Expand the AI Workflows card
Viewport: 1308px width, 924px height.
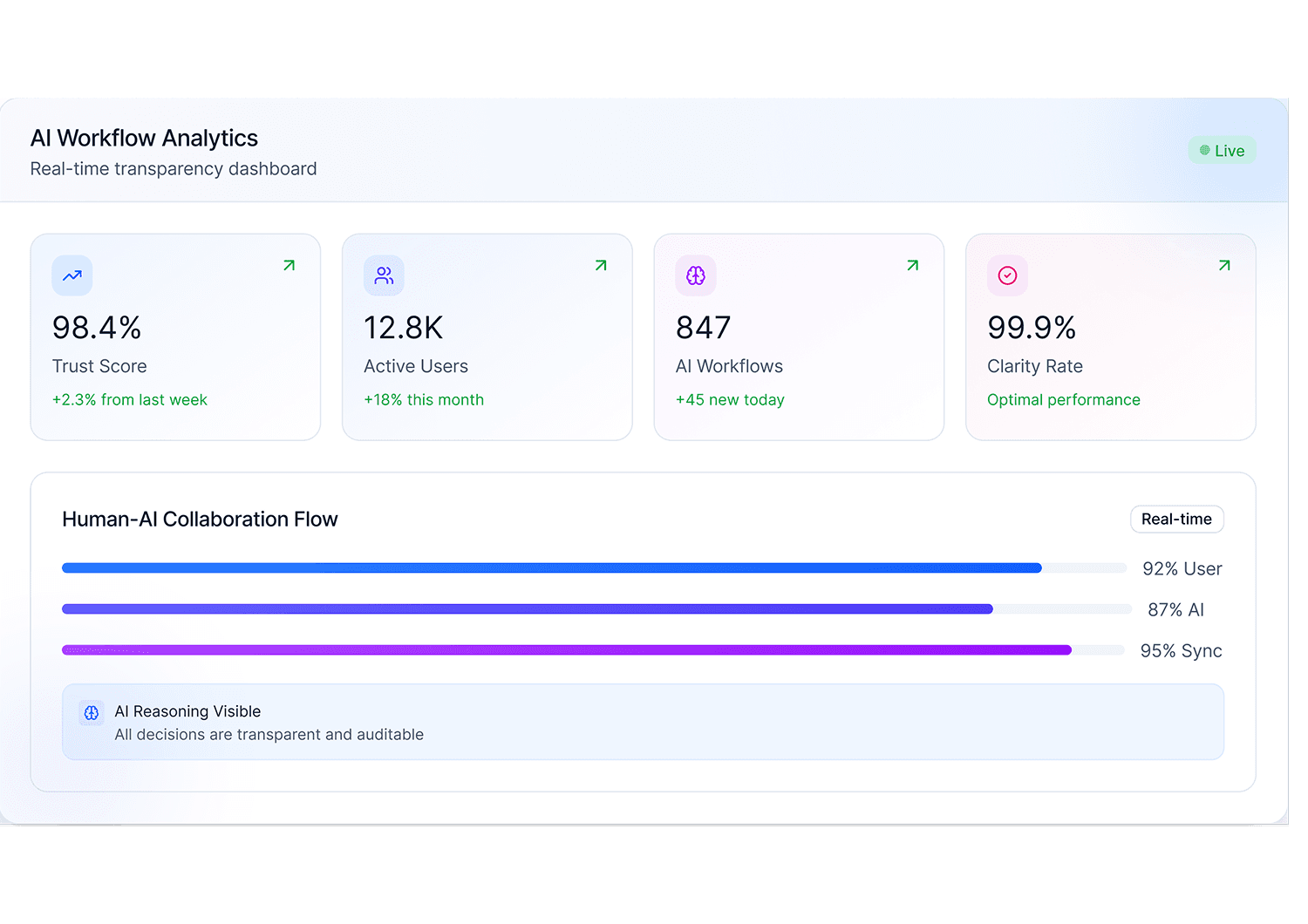(x=912, y=265)
